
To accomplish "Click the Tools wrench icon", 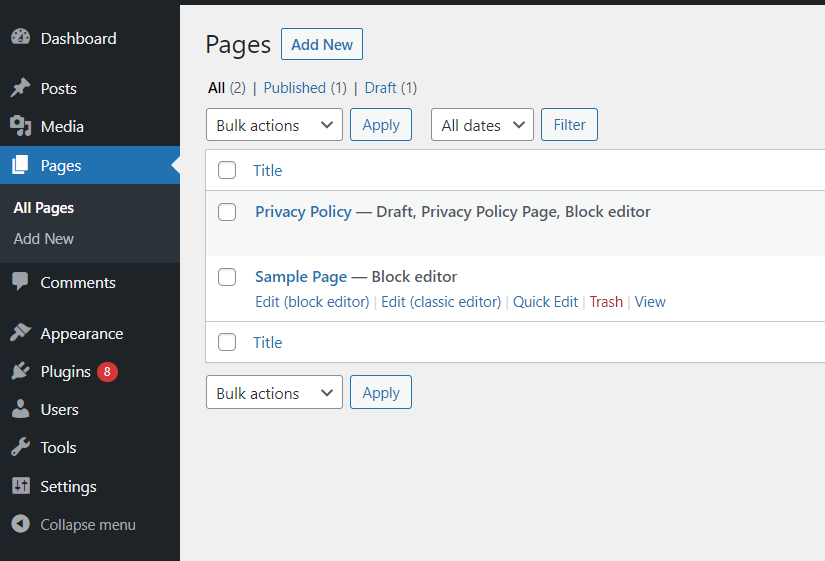I will [21, 447].
